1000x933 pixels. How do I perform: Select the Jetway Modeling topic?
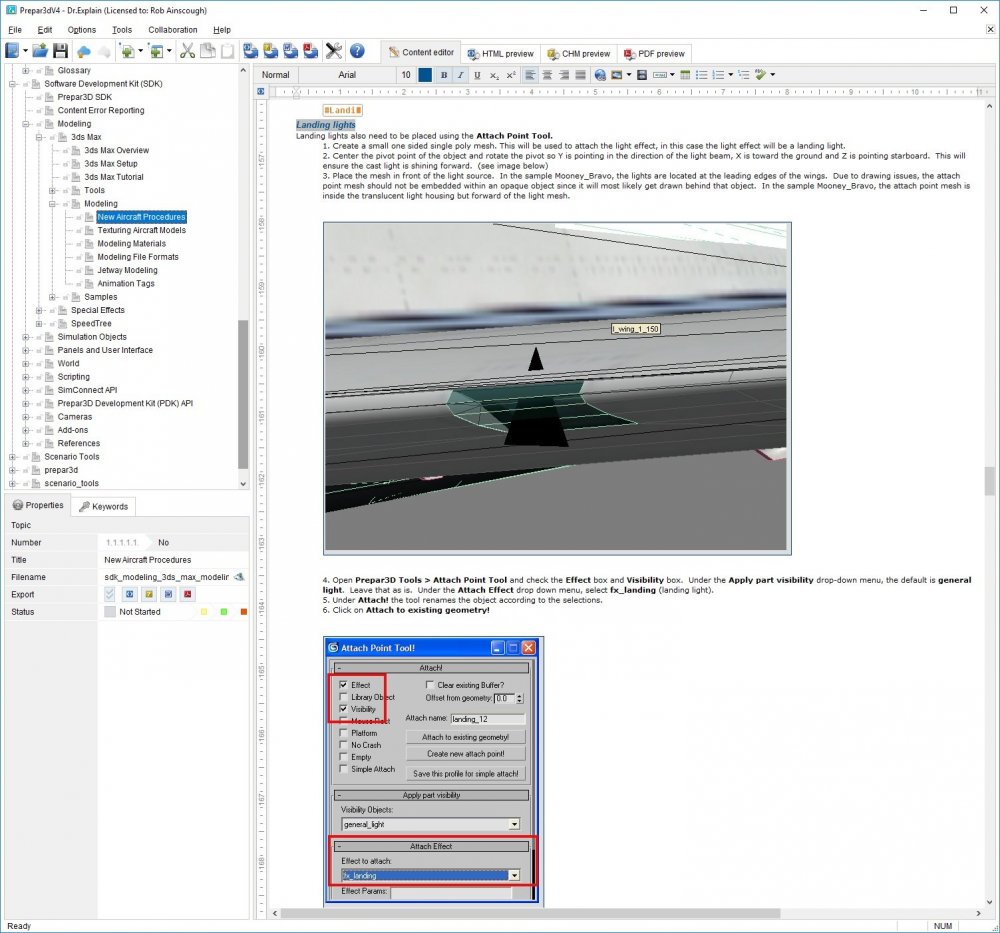click(x=127, y=270)
